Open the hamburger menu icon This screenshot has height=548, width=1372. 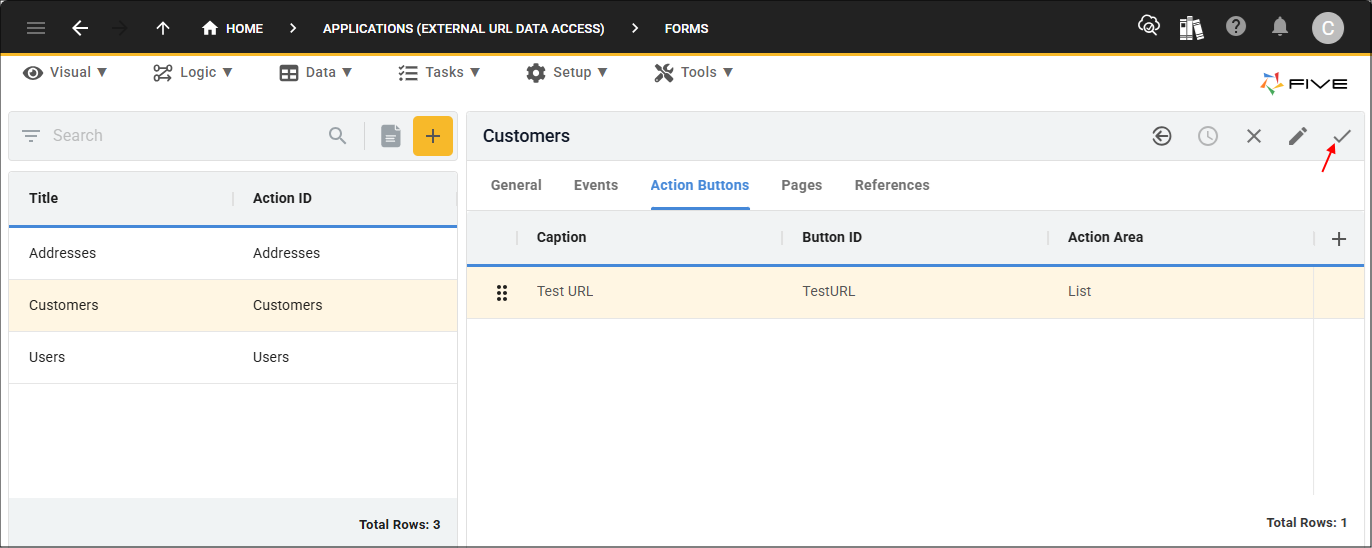[x=36, y=28]
